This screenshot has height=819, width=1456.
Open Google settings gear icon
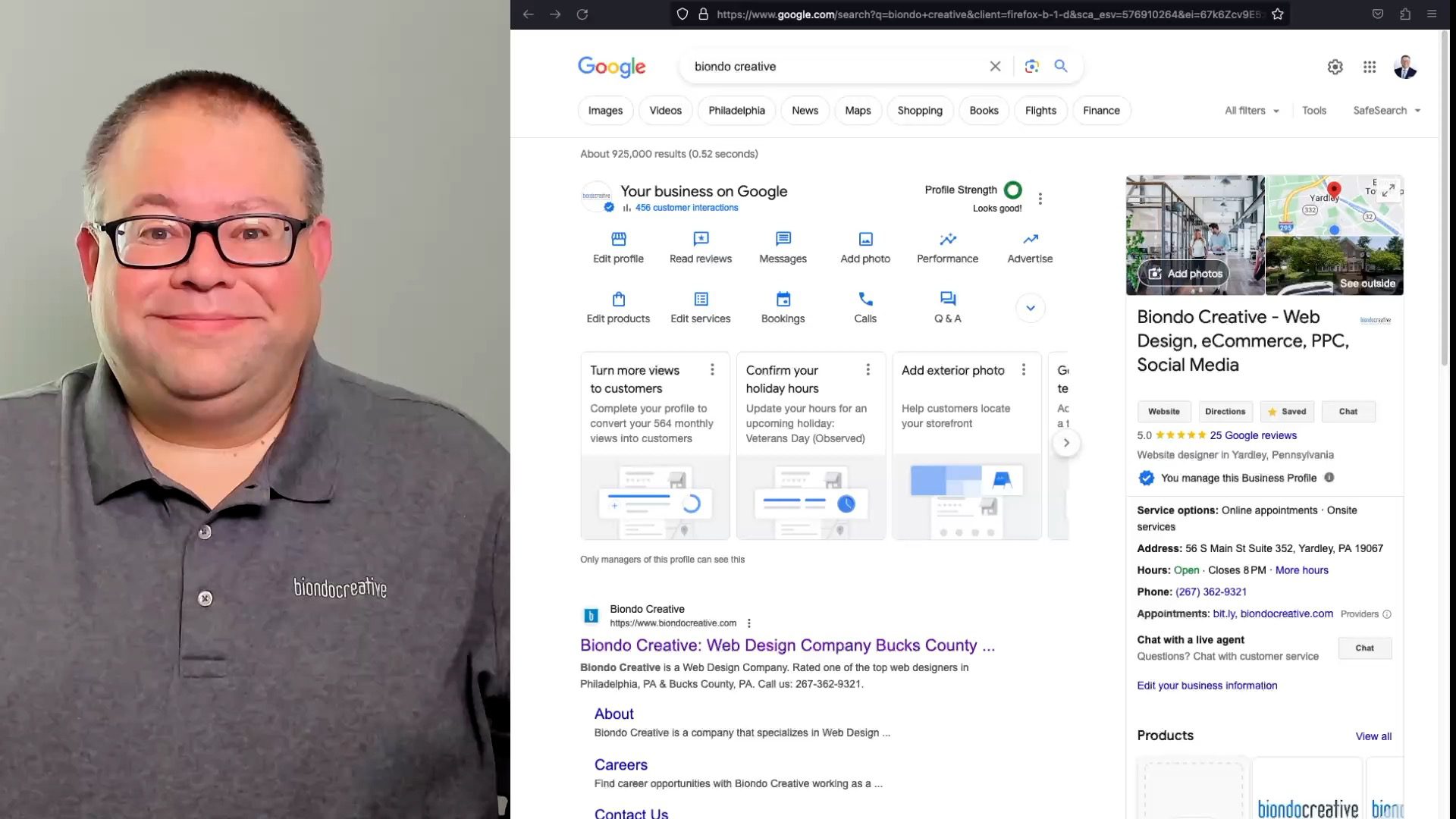(1335, 67)
